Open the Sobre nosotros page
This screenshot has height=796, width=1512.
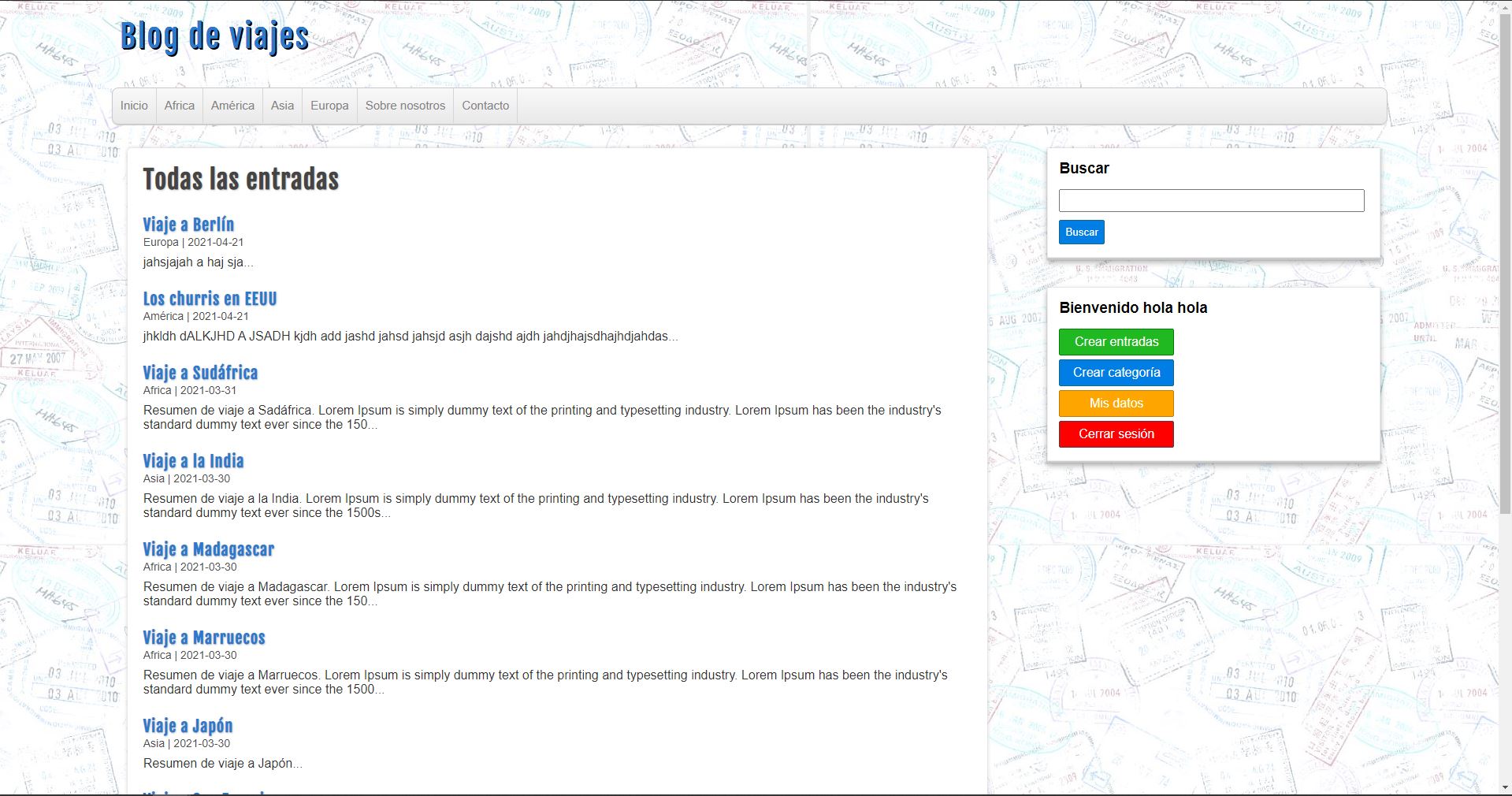pyautogui.click(x=404, y=105)
